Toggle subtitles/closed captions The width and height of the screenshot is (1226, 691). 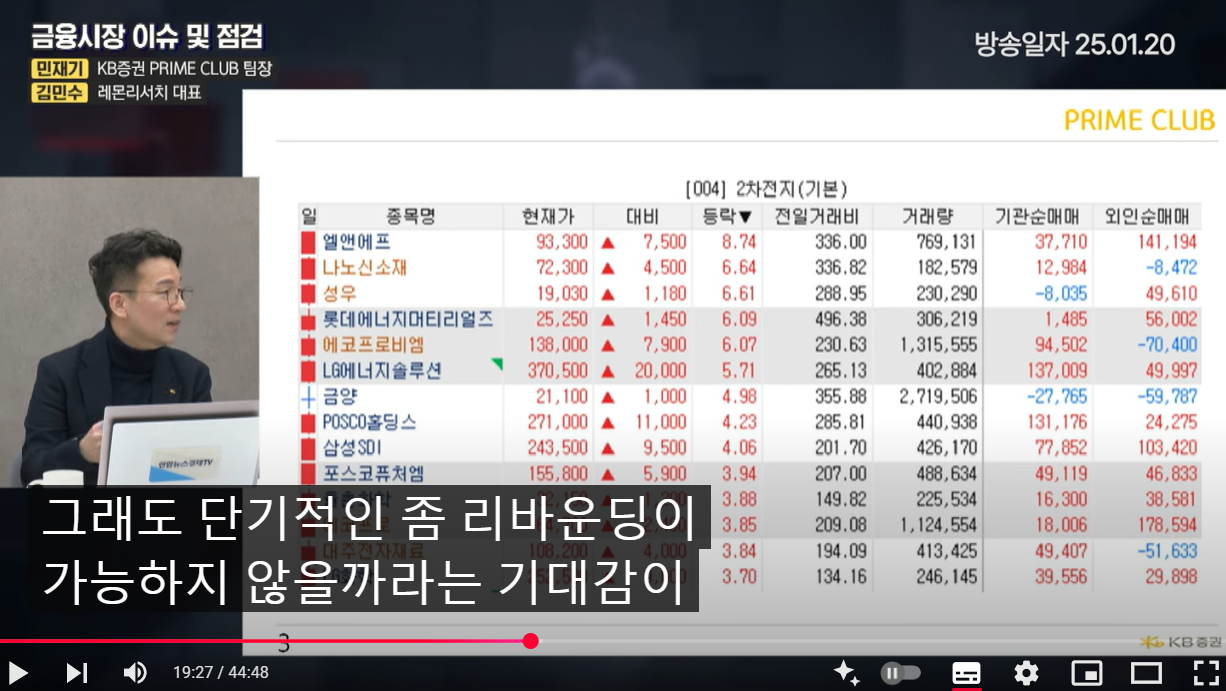coord(966,673)
